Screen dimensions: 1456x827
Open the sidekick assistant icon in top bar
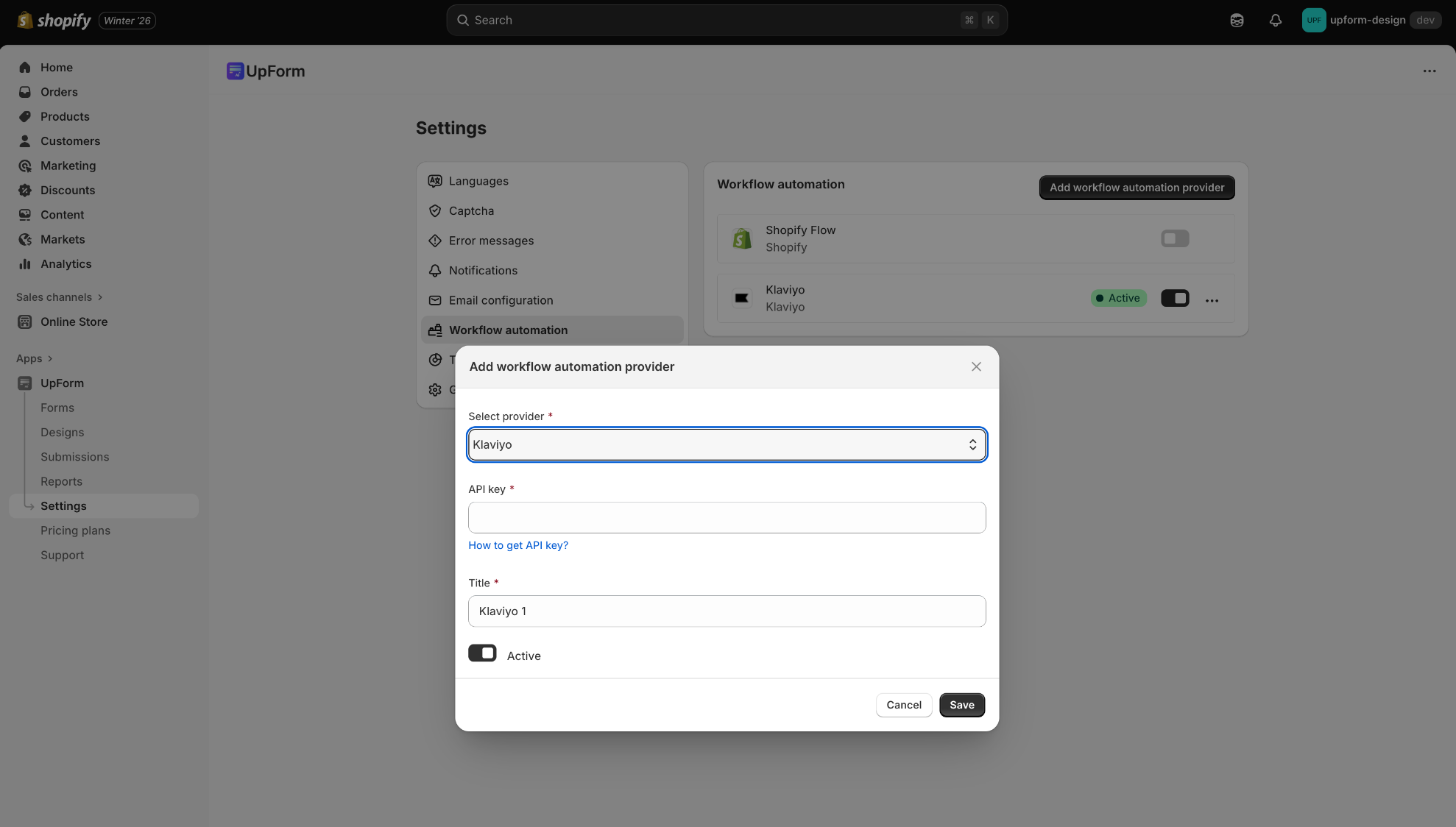(1237, 21)
